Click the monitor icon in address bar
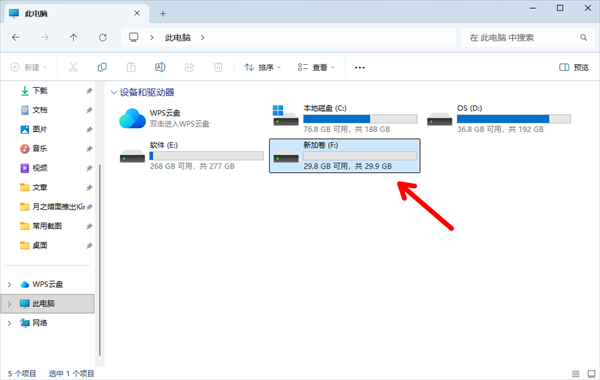This screenshot has height=380, width=600. 134,37
